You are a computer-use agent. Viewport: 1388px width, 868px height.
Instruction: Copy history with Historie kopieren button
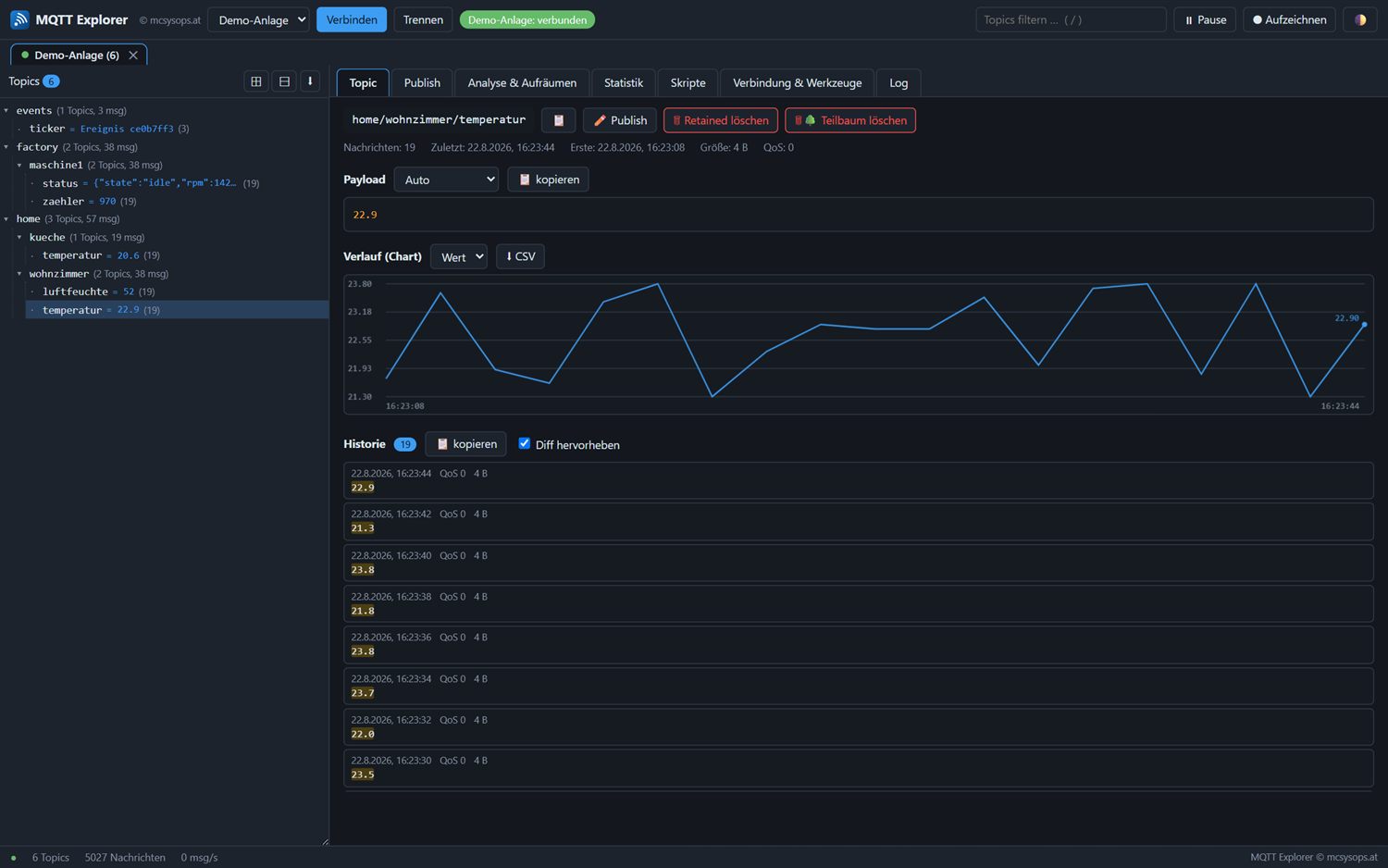point(465,444)
